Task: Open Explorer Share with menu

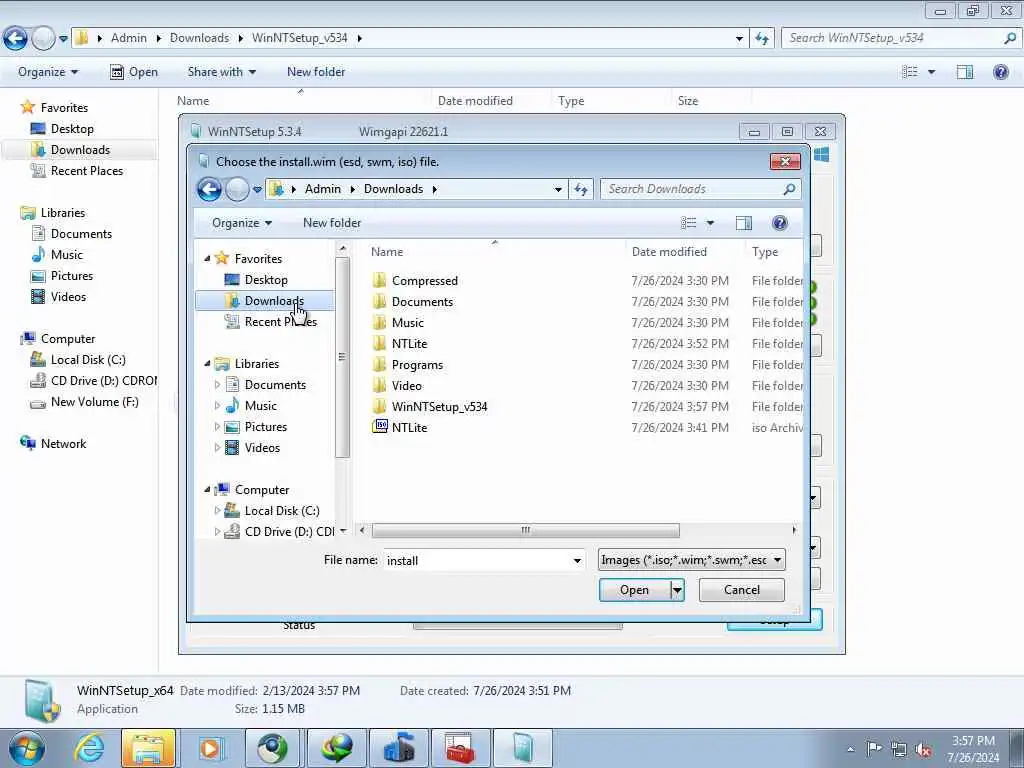Action: [x=221, y=72]
